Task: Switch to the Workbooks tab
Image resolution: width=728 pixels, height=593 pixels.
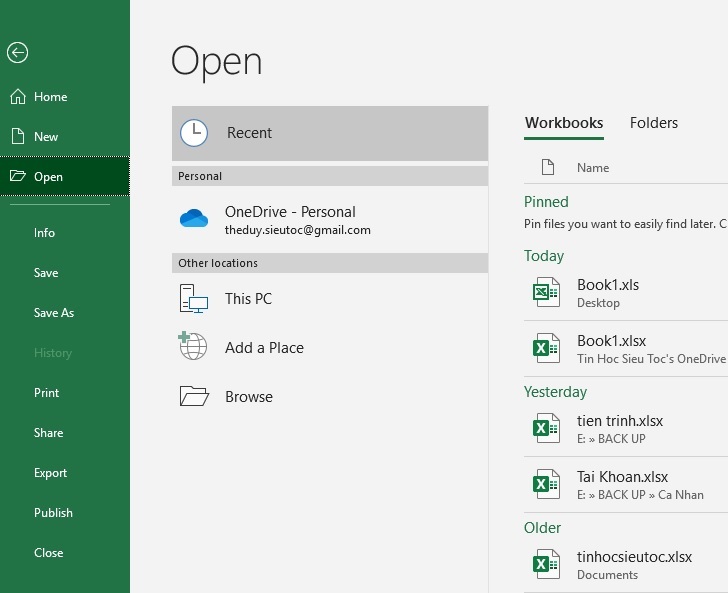Action: pos(564,123)
